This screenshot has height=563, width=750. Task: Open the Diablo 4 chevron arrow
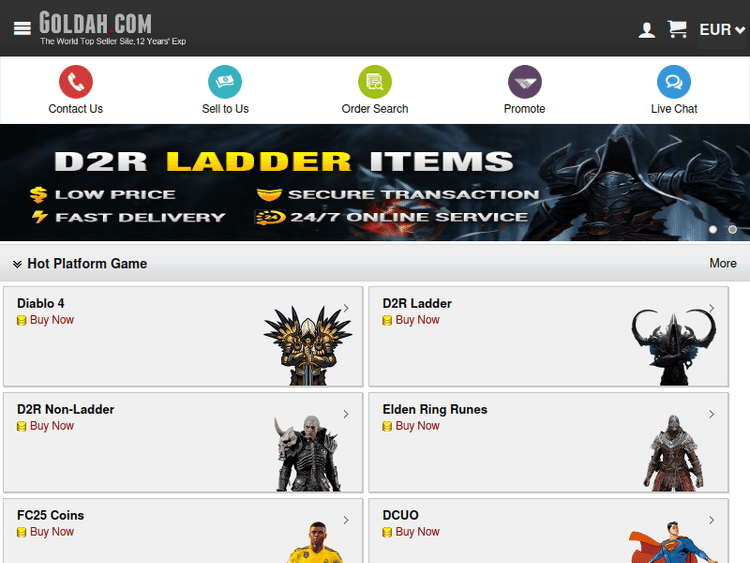point(346,308)
